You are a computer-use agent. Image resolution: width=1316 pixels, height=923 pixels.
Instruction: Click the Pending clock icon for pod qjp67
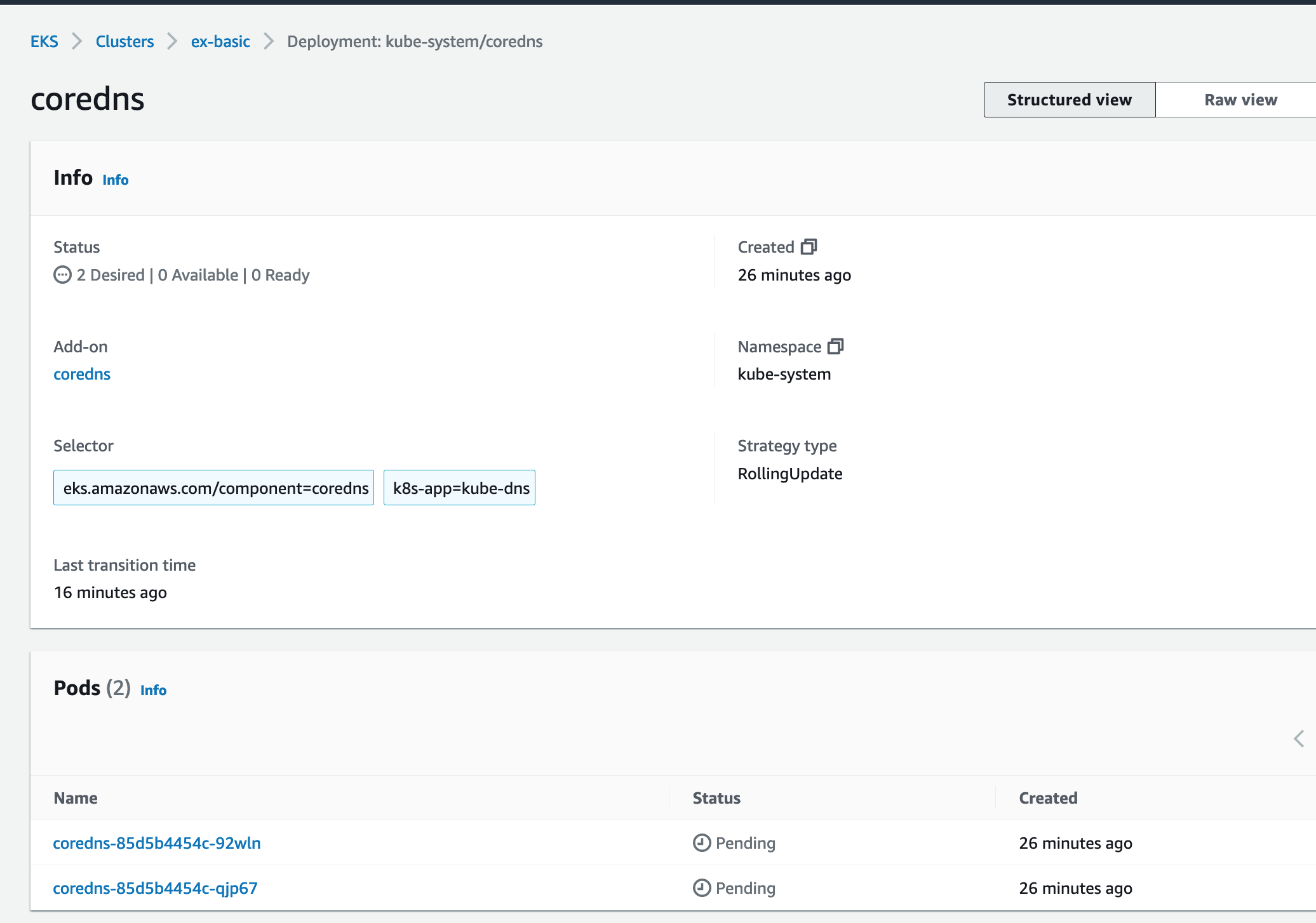point(701,888)
